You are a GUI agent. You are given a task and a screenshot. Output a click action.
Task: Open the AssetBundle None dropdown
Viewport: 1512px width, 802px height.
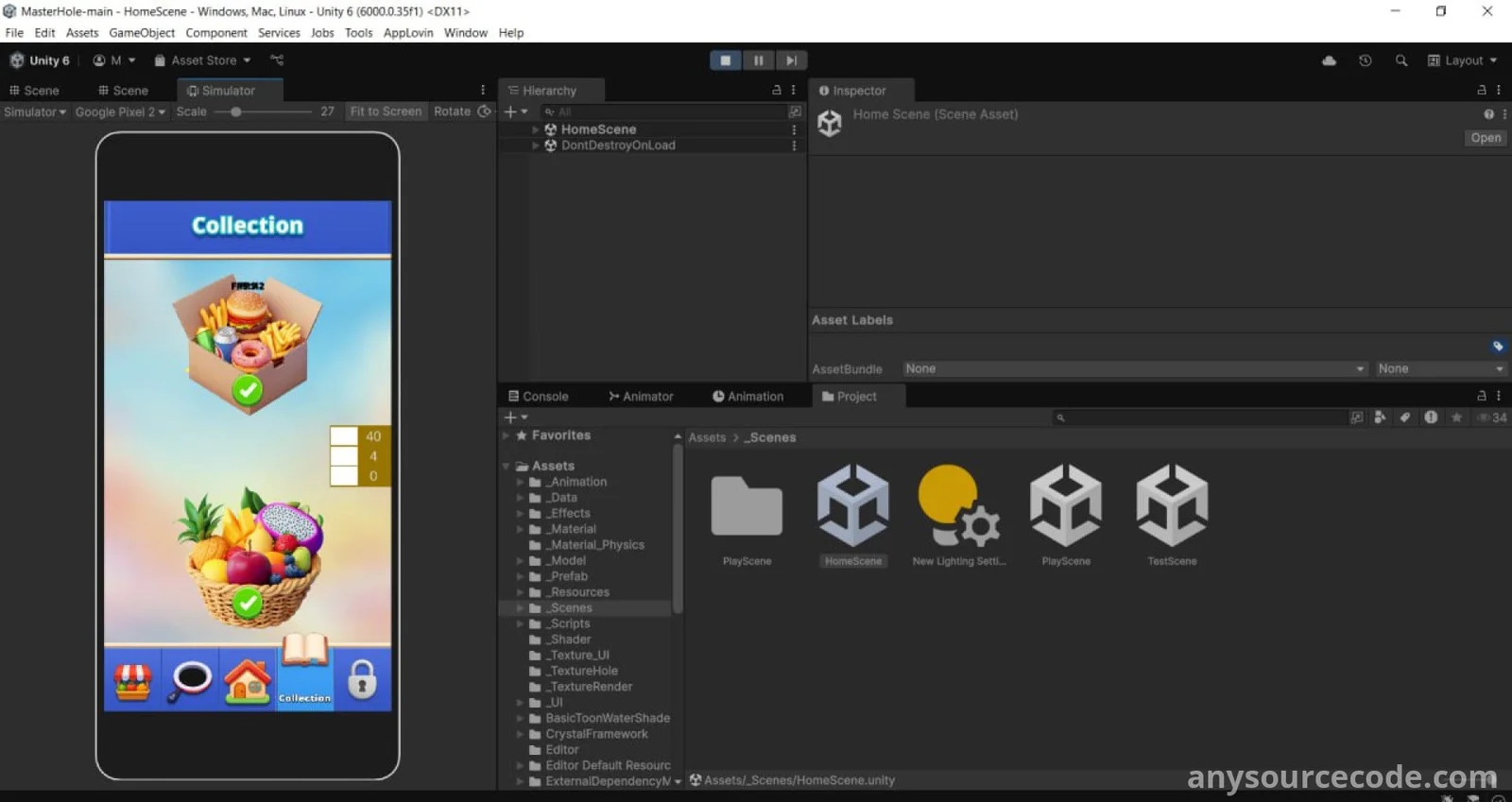[1134, 368]
